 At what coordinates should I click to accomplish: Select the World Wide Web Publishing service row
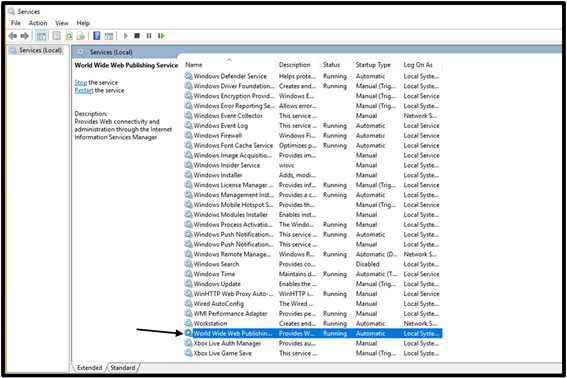(313, 333)
